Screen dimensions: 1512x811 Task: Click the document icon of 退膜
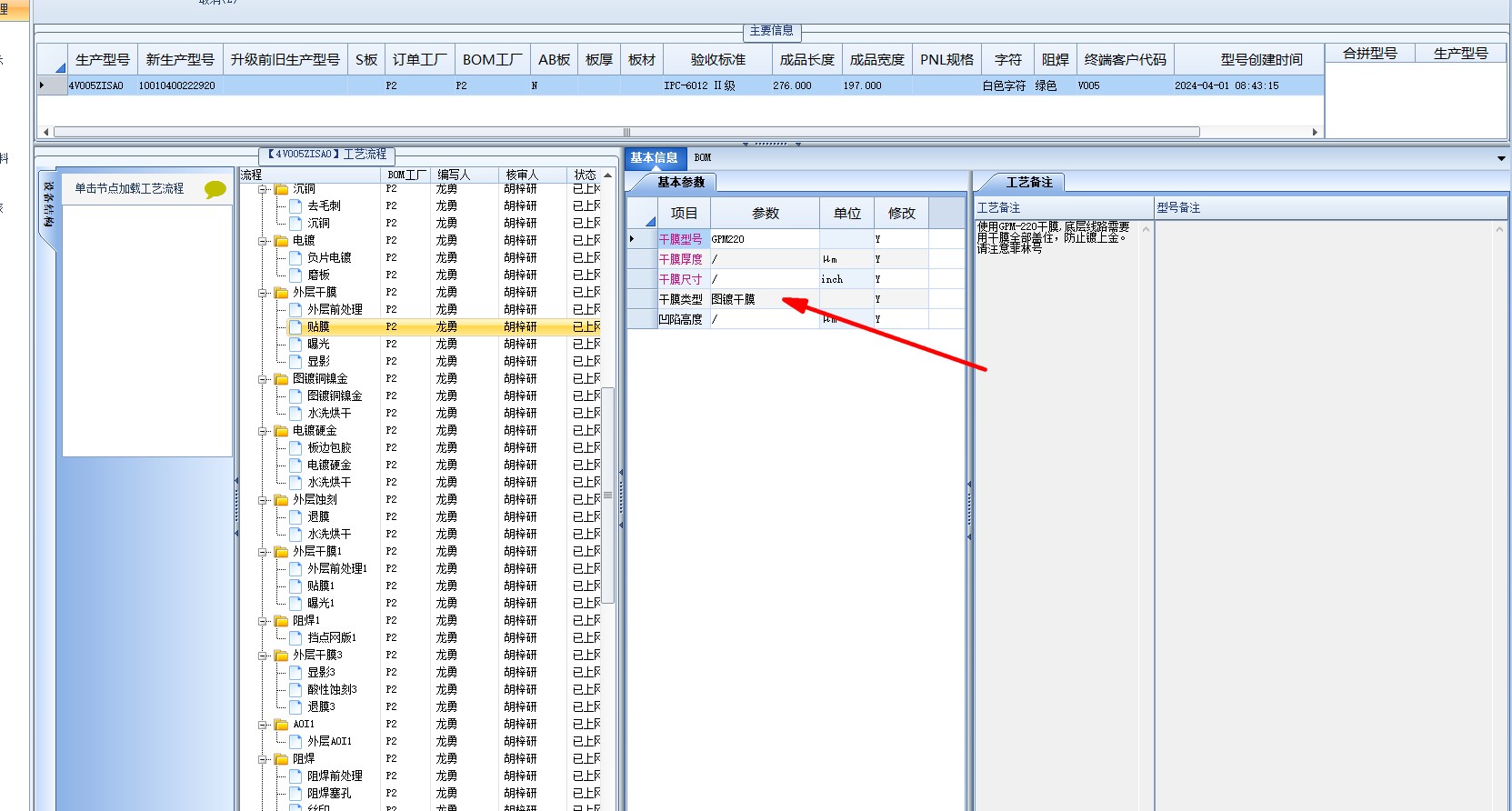tap(295, 517)
